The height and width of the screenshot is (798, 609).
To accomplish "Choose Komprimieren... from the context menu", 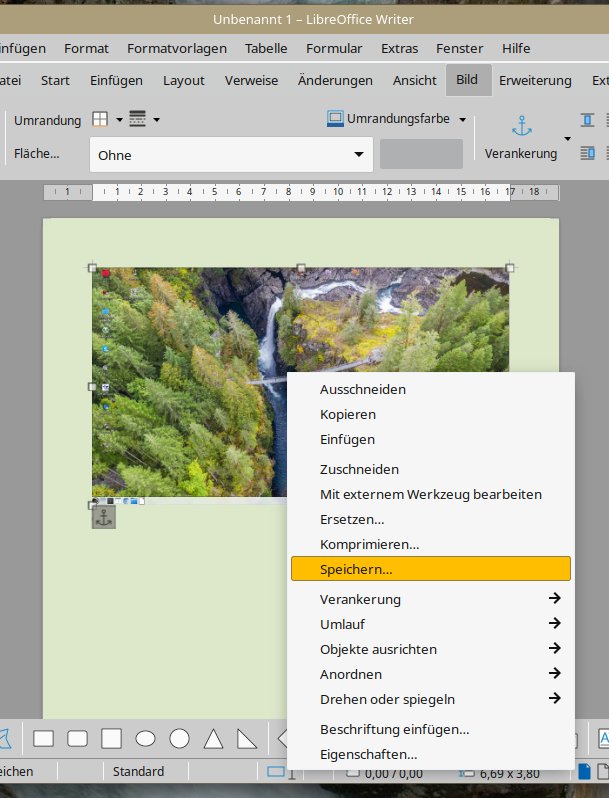I will click(x=431, y=544).
